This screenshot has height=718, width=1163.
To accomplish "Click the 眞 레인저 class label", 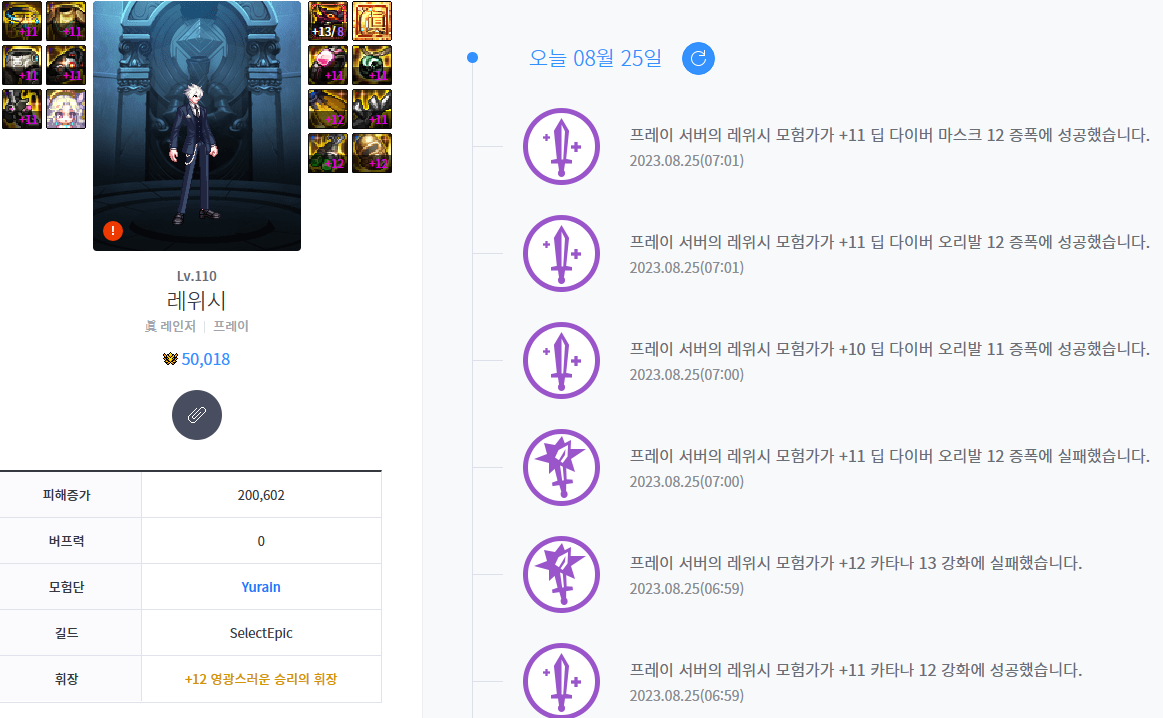I will (170, 326).
